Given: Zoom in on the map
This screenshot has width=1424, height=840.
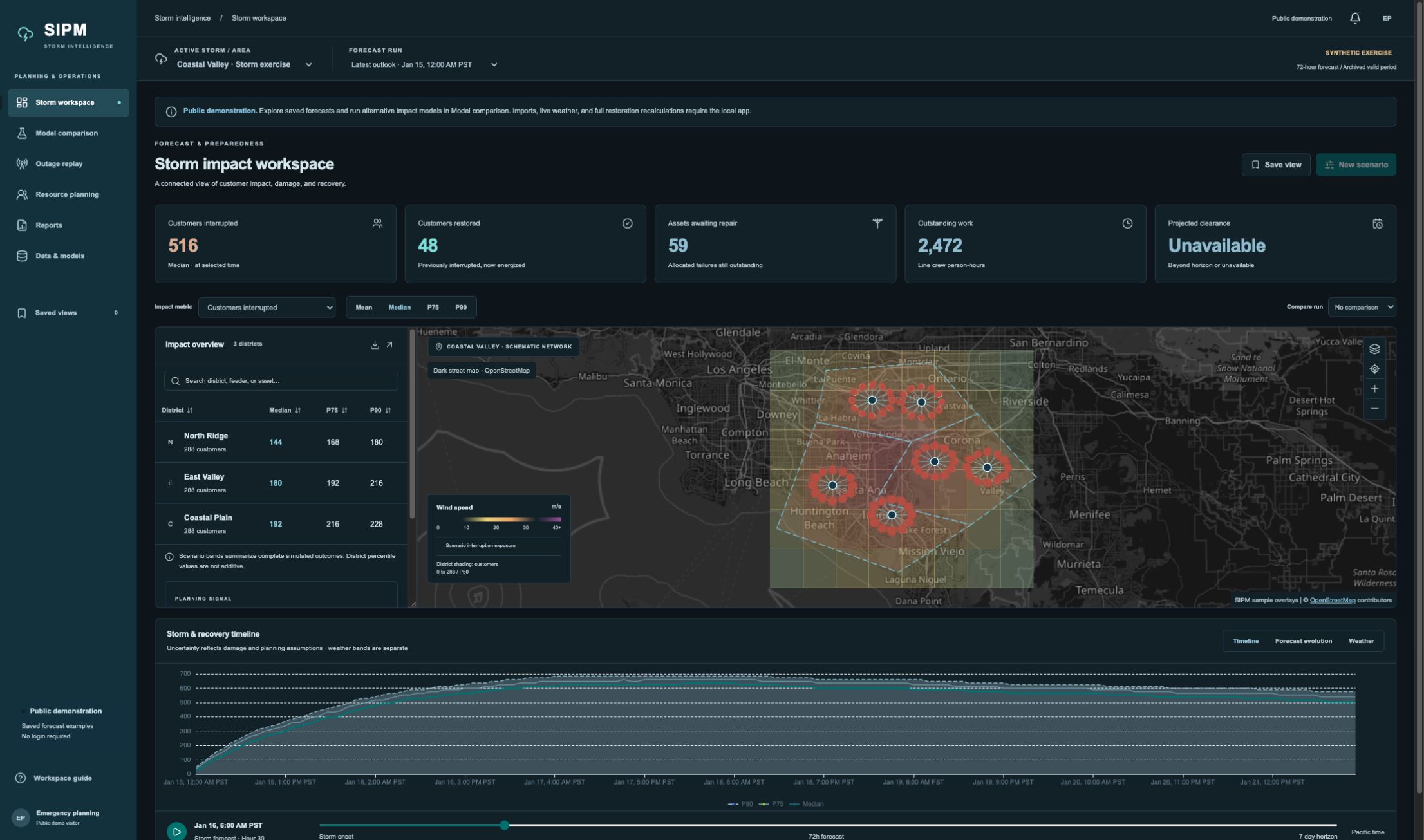Looking at the screenshot, I should click(1374, 389).
